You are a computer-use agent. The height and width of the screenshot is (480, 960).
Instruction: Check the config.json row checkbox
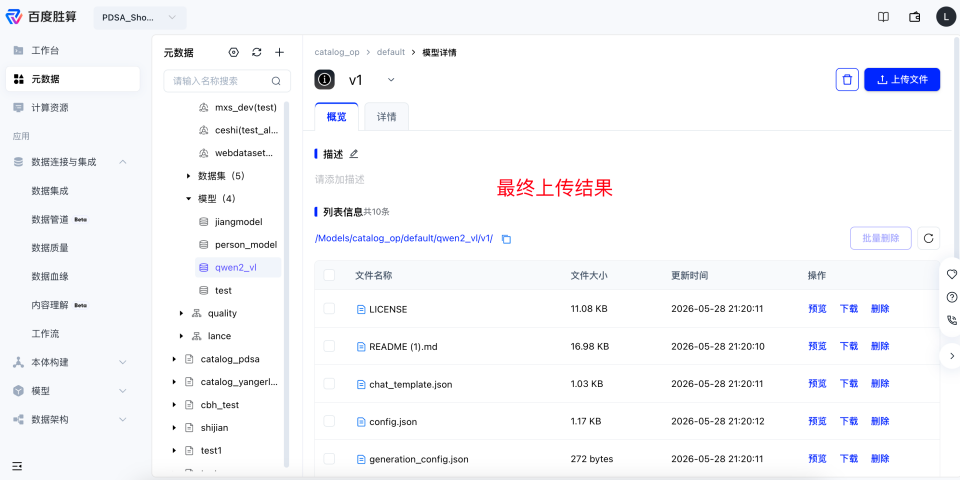[x=329, y=421]
